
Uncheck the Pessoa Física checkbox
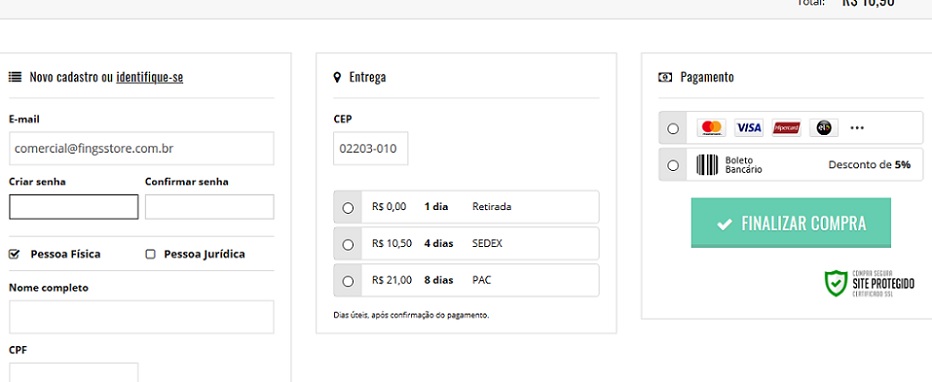[x=14, y=254]
